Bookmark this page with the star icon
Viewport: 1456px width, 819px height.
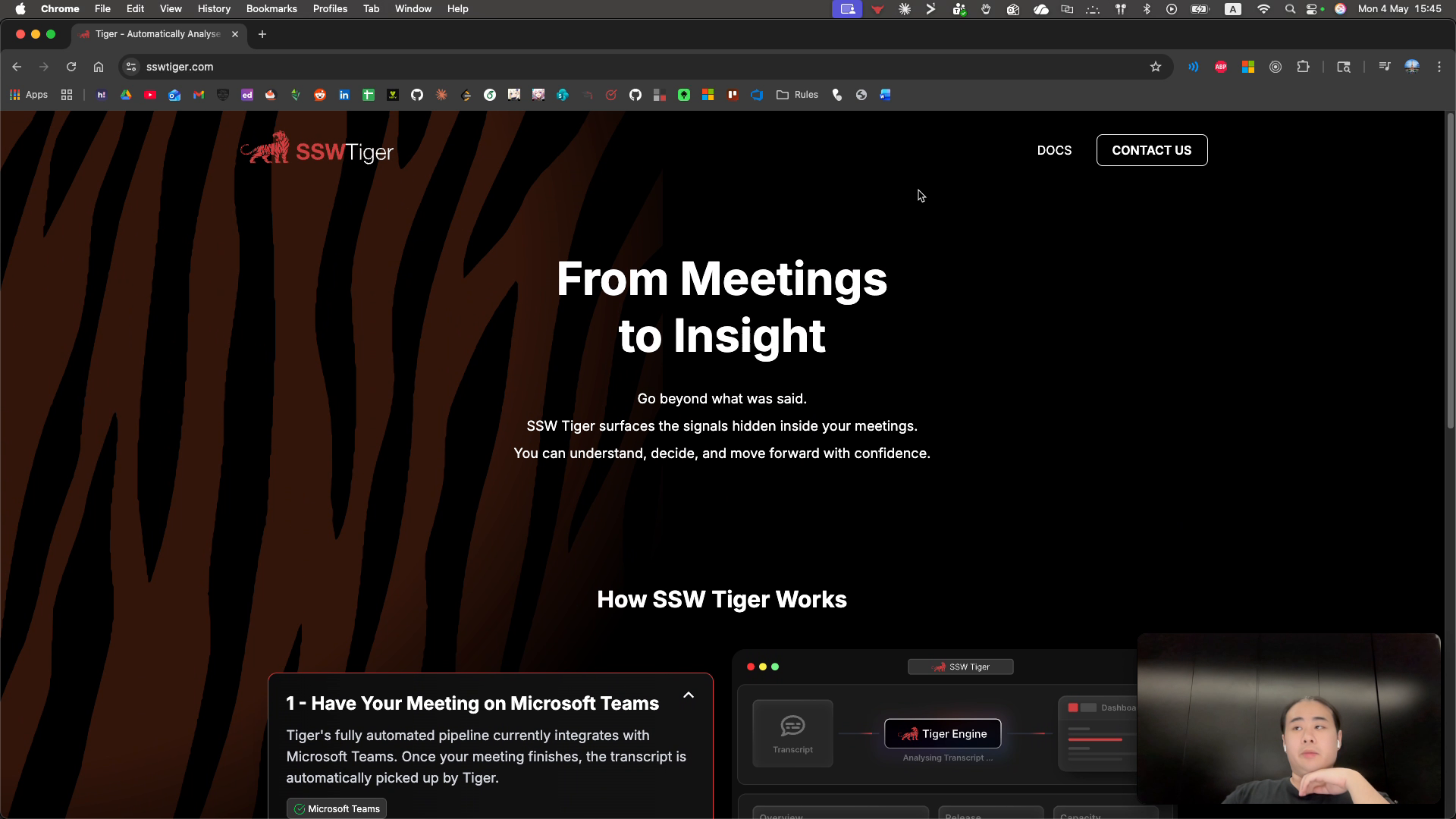coord(1156,67)
